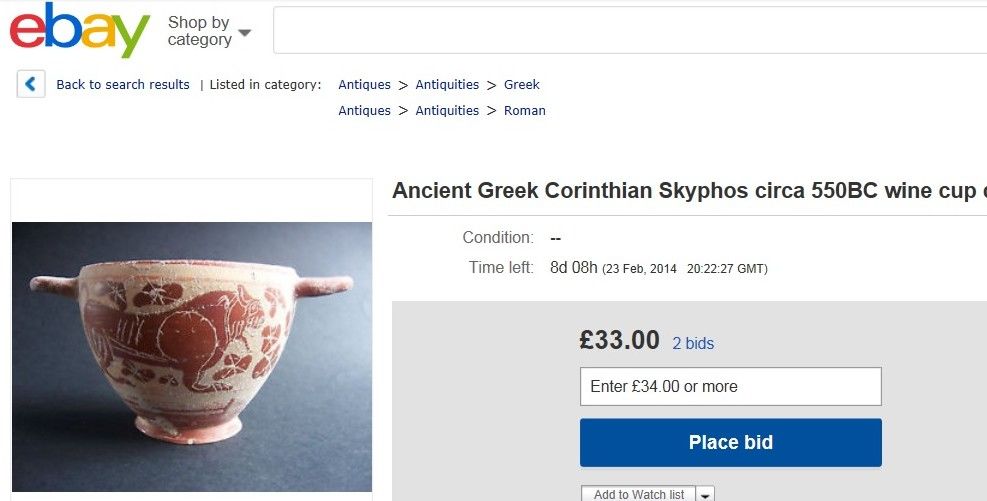Click the blue back arrow icon

click(x=31, y=84)
